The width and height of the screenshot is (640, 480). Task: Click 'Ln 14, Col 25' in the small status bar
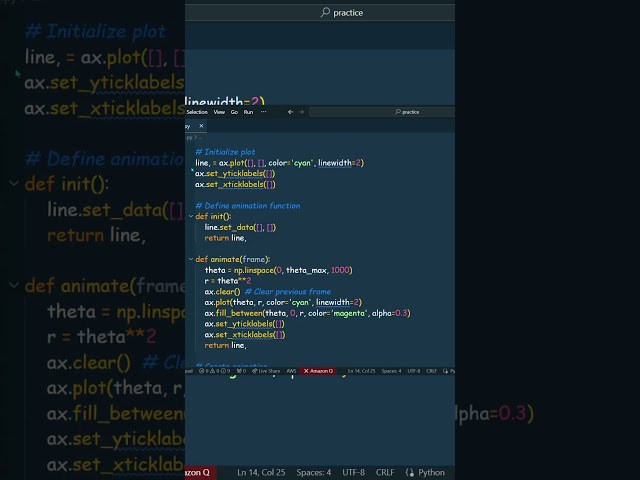tap(361, 371)
